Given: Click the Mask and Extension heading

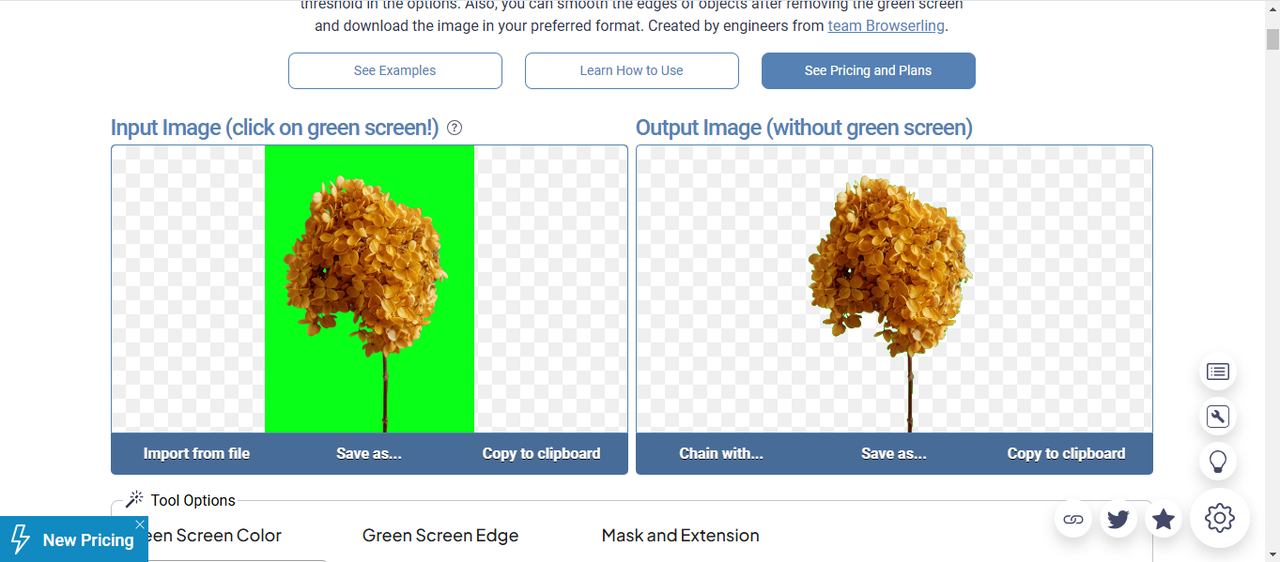Looking at the screenshot, I should pyautogui.click(x=680, y=536).
